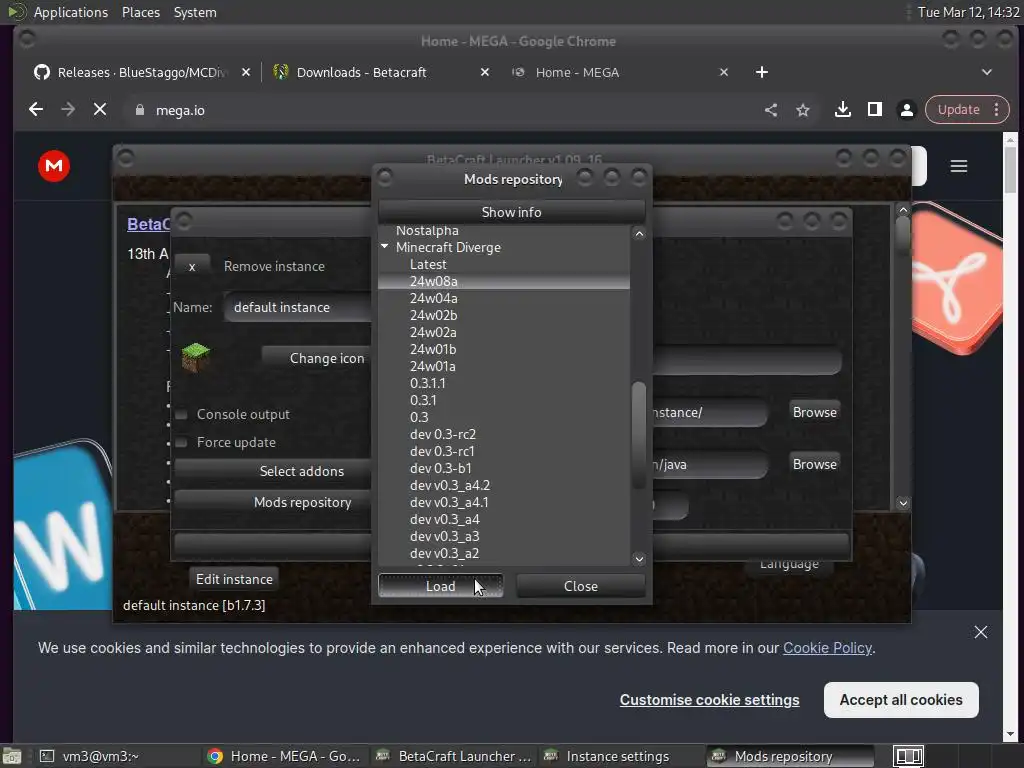The image size is (1024, 768).
Task: Click Chrome forward arrow
Action: pos(68,110)
